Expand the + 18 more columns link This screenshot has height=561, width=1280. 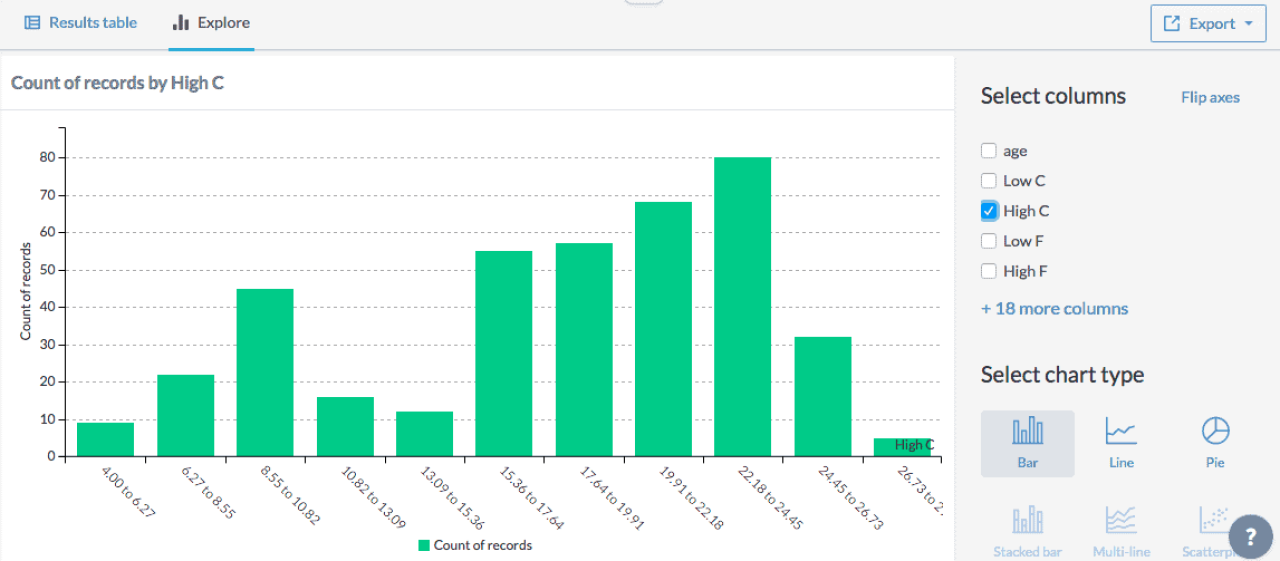[x=1054, y=309]
